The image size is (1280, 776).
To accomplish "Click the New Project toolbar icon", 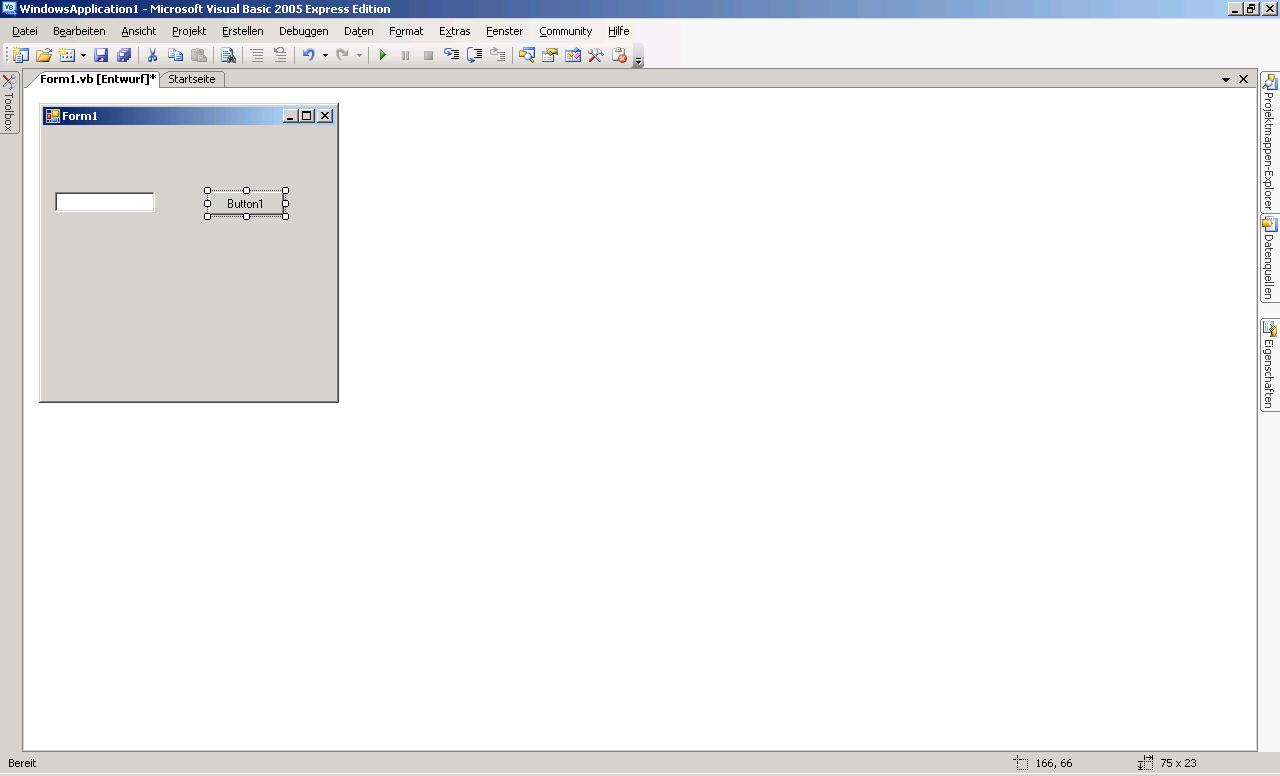I will pyautogui.click(x=20, y=56).
